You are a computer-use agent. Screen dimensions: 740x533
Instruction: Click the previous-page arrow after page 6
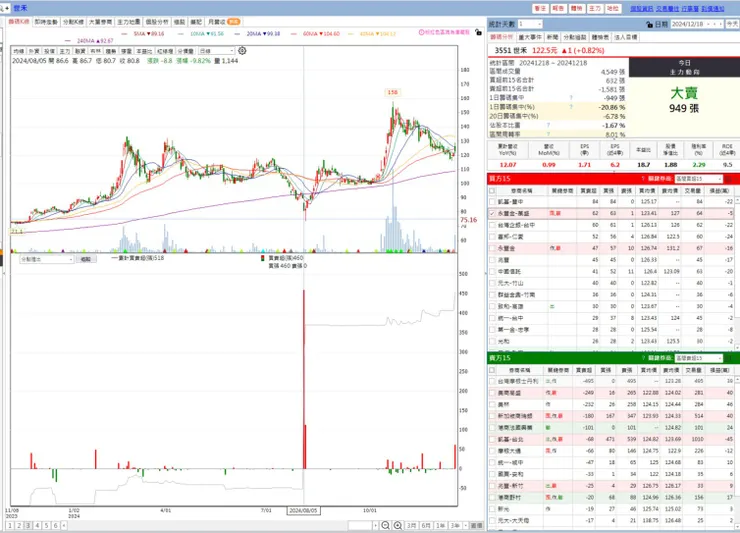64,525
